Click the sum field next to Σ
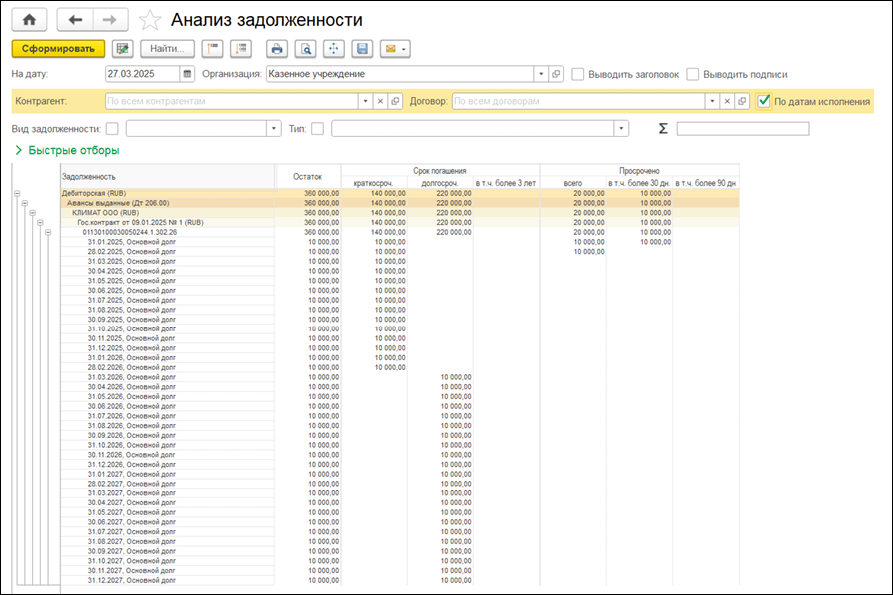Screen dimensions: 893x595 tap(742, 128)
